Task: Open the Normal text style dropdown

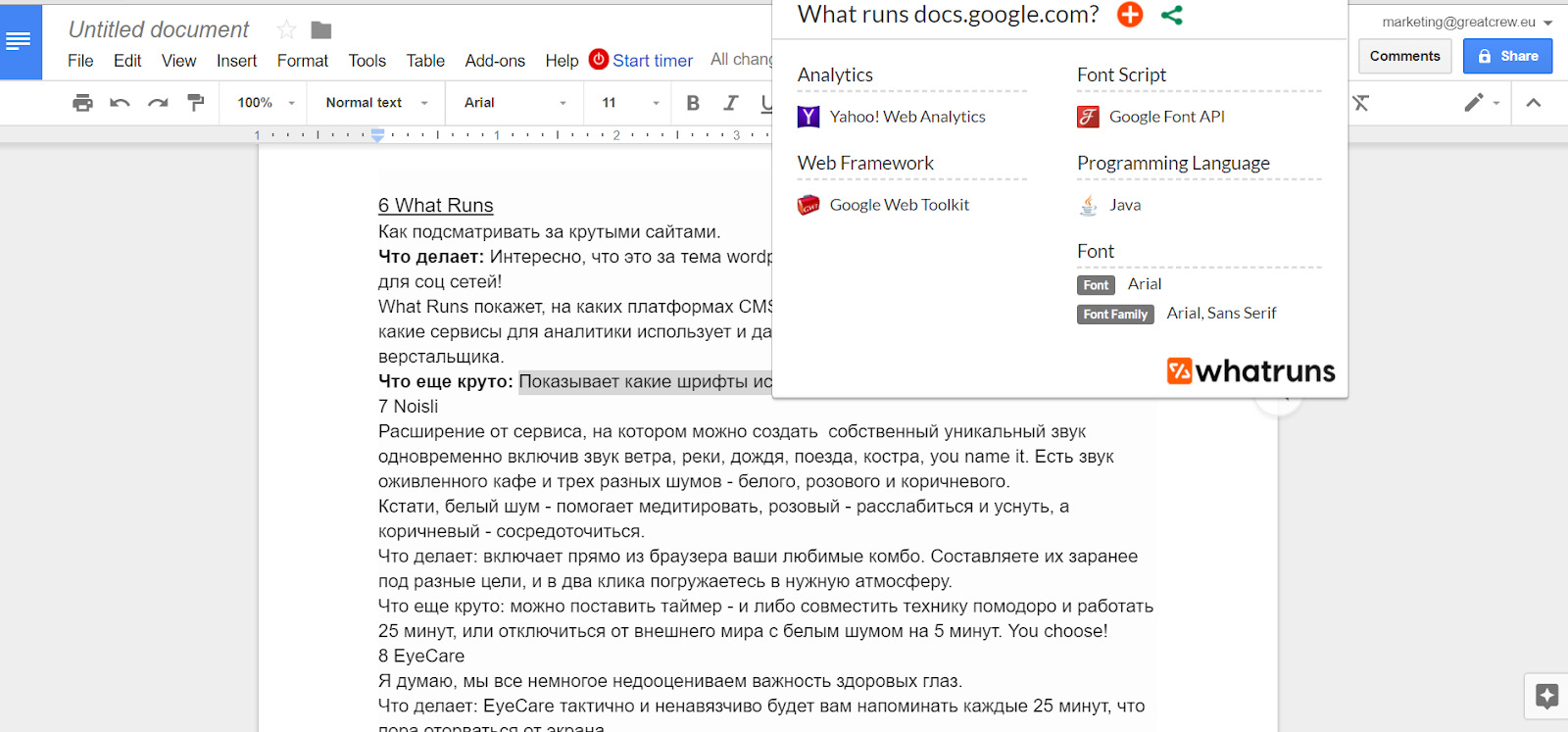Action: [377, 103]
